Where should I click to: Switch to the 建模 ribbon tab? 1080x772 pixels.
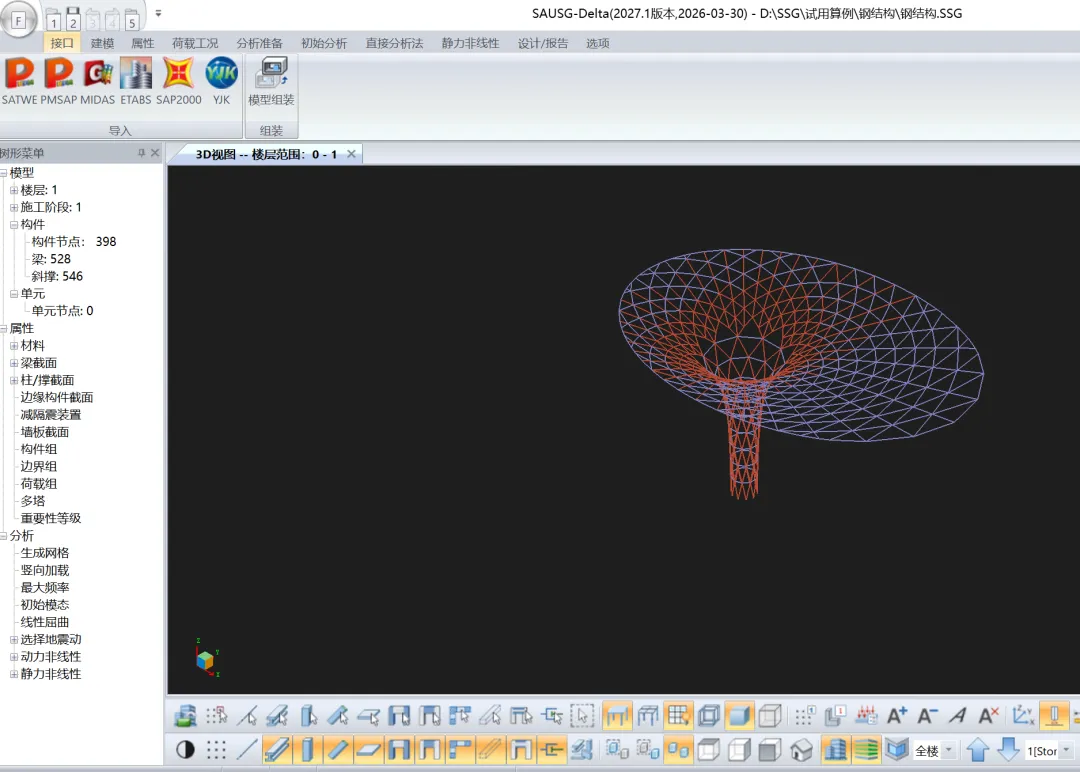point(102,43)
